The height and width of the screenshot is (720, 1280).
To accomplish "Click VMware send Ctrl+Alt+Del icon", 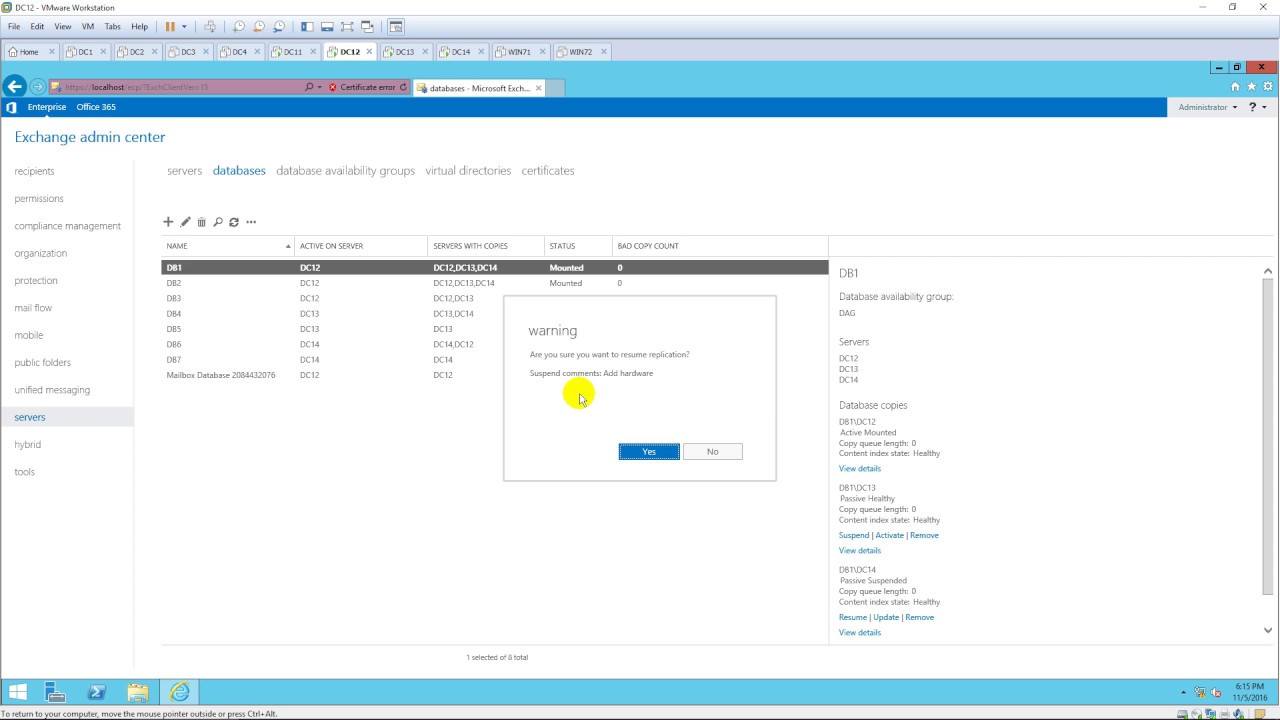I will [210, 26].
